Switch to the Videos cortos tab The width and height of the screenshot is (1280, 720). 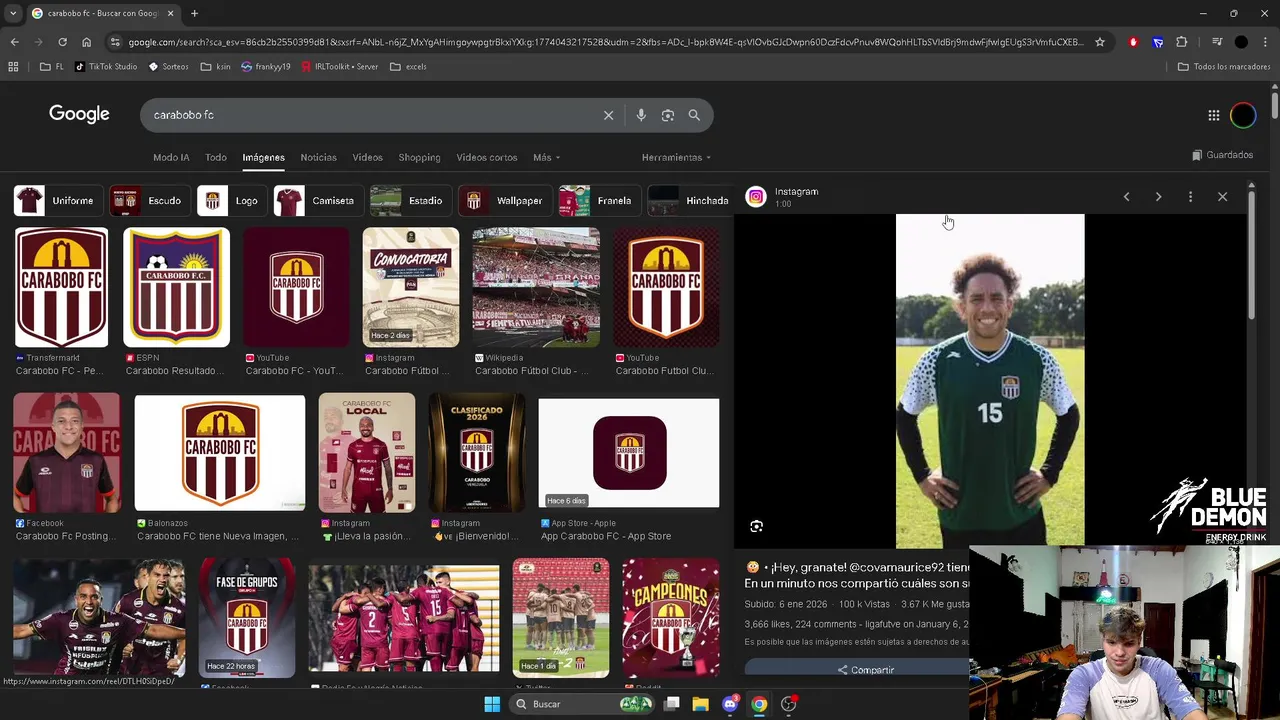pos(487,157)
